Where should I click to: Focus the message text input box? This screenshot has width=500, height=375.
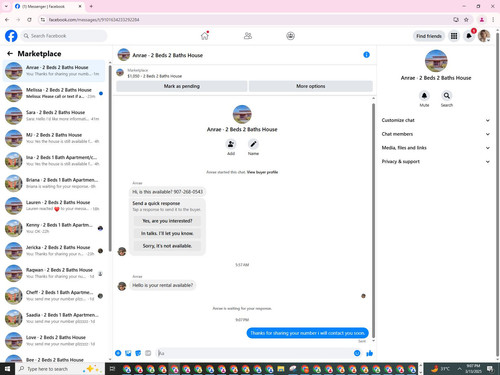255,353
